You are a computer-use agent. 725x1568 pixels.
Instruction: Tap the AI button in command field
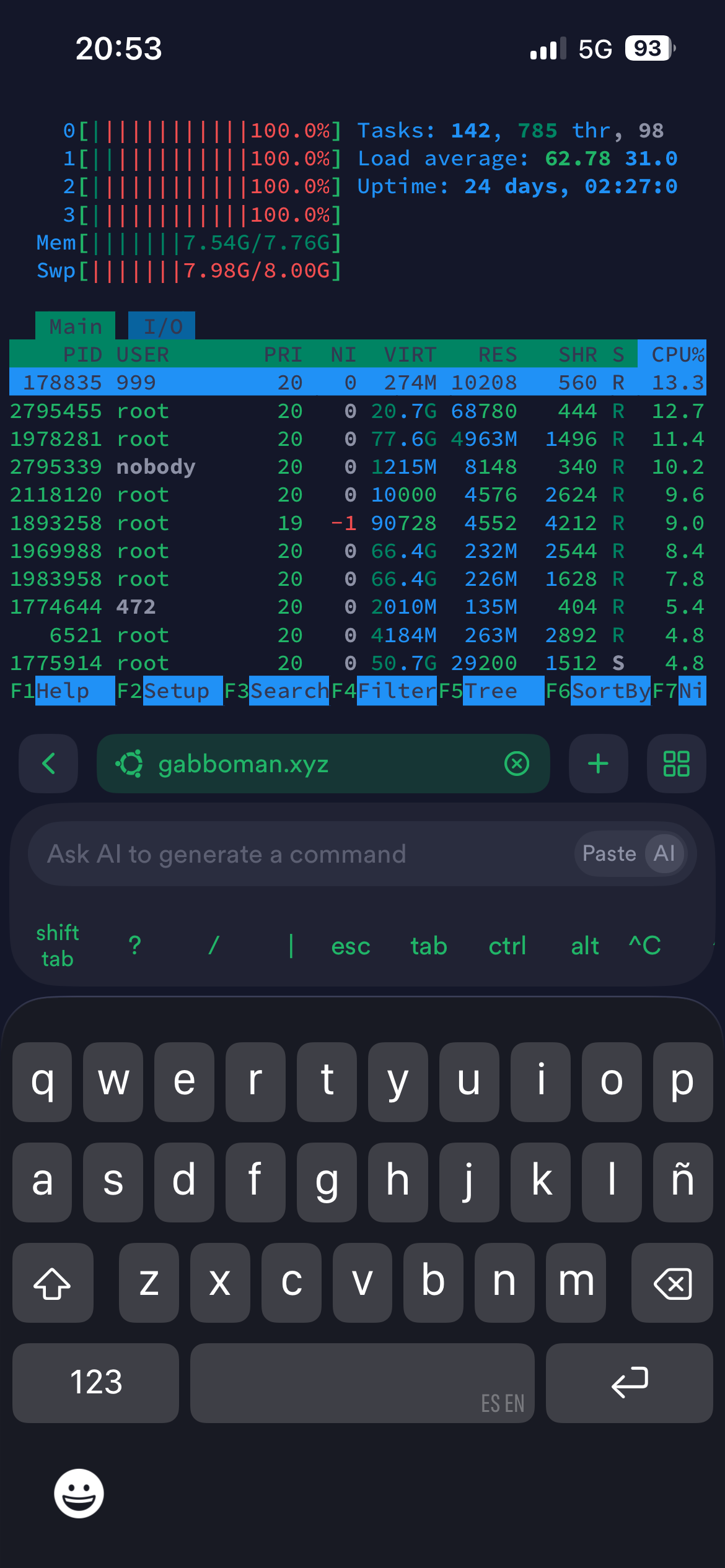pyautogui.click(x=664, y=853)
